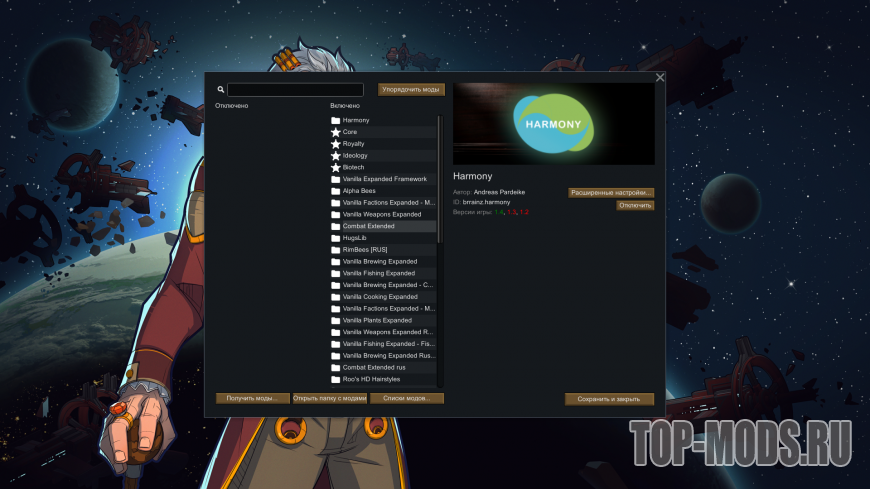Click the Harmony preview banner image
This screenshot has height=489, width=870.
(x=554, y=123)
